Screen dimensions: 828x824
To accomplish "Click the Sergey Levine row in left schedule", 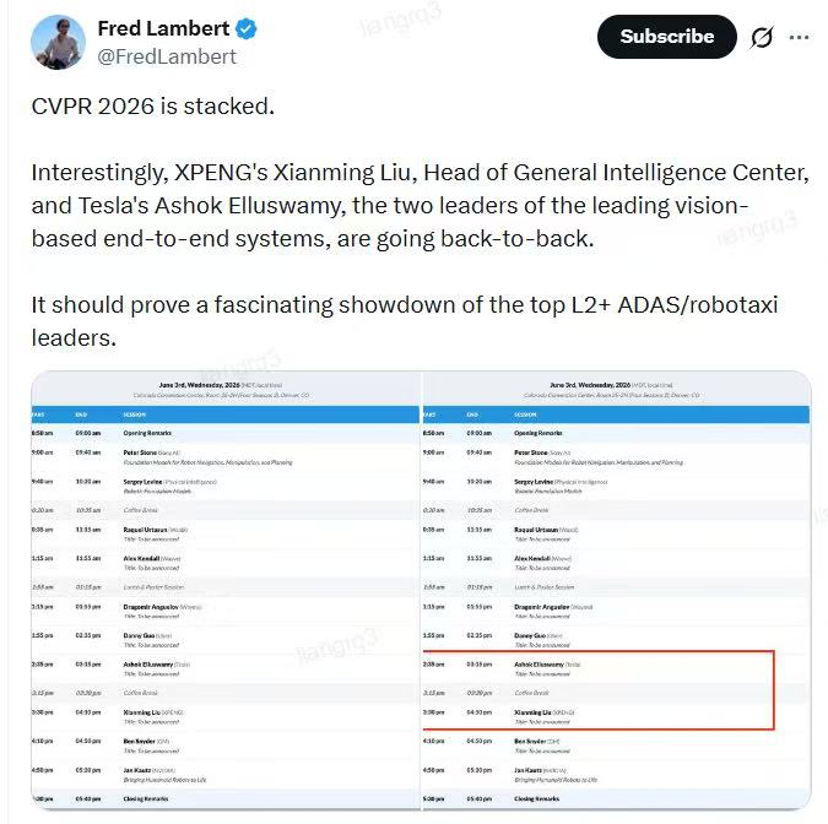I will click(x=225, y=486).
